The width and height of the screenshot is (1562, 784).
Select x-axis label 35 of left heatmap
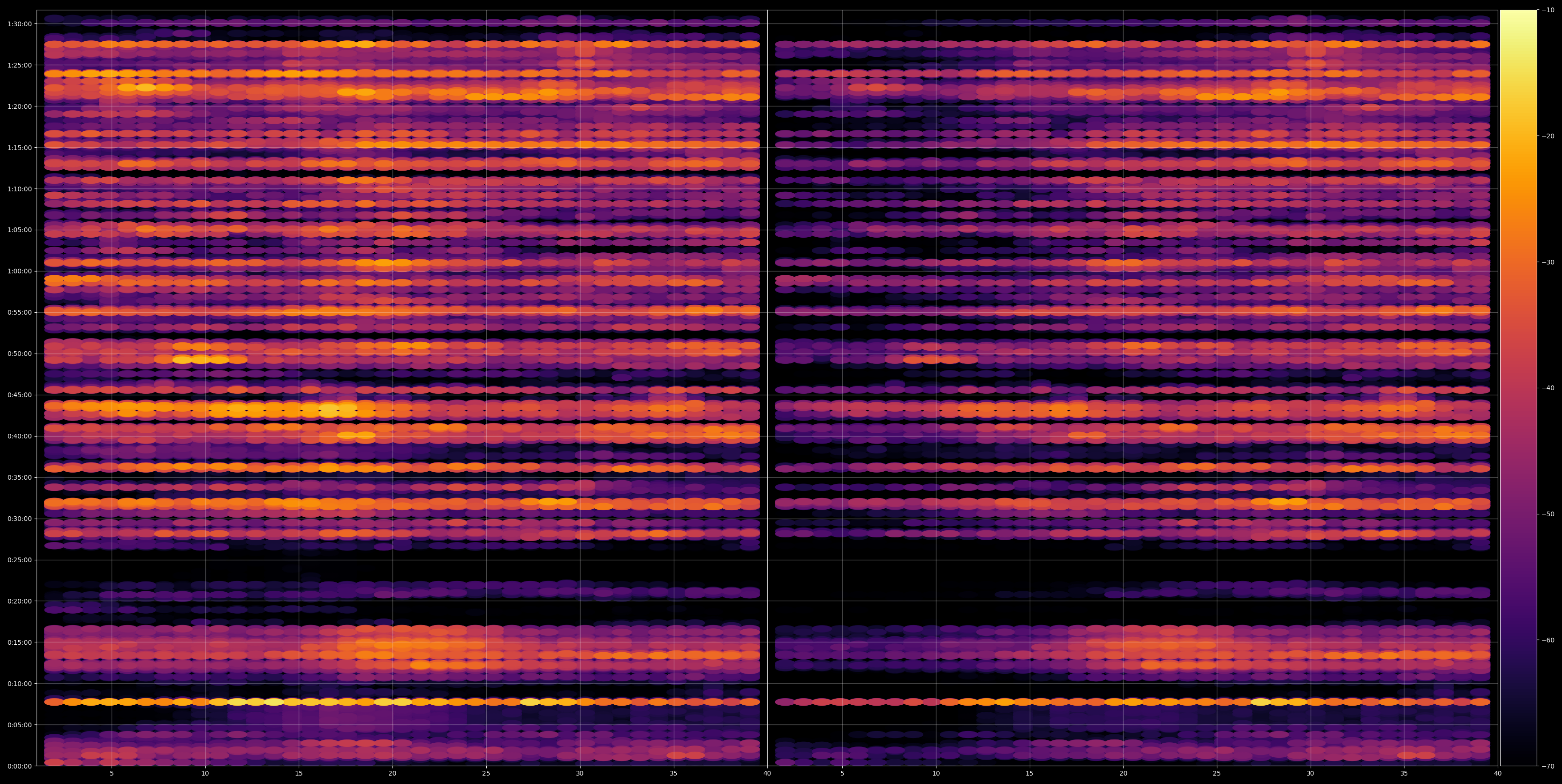674,774
